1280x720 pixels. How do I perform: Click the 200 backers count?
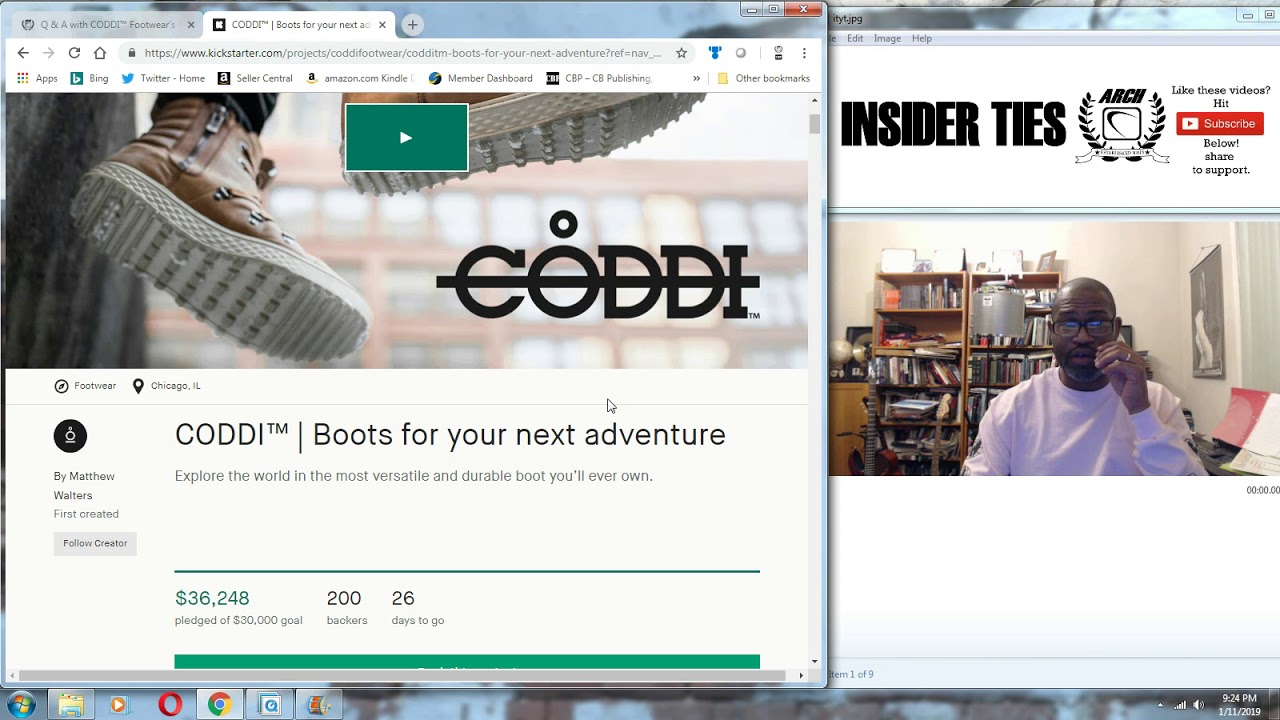click(x=343, y=598)
